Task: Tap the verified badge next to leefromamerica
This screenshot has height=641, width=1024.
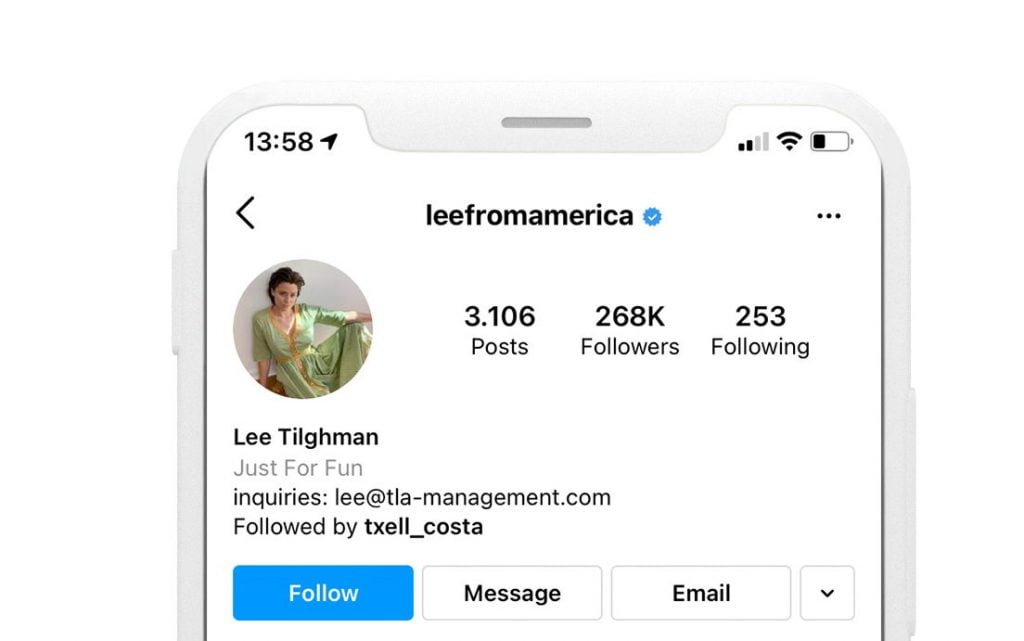Action: coord(651,216)
